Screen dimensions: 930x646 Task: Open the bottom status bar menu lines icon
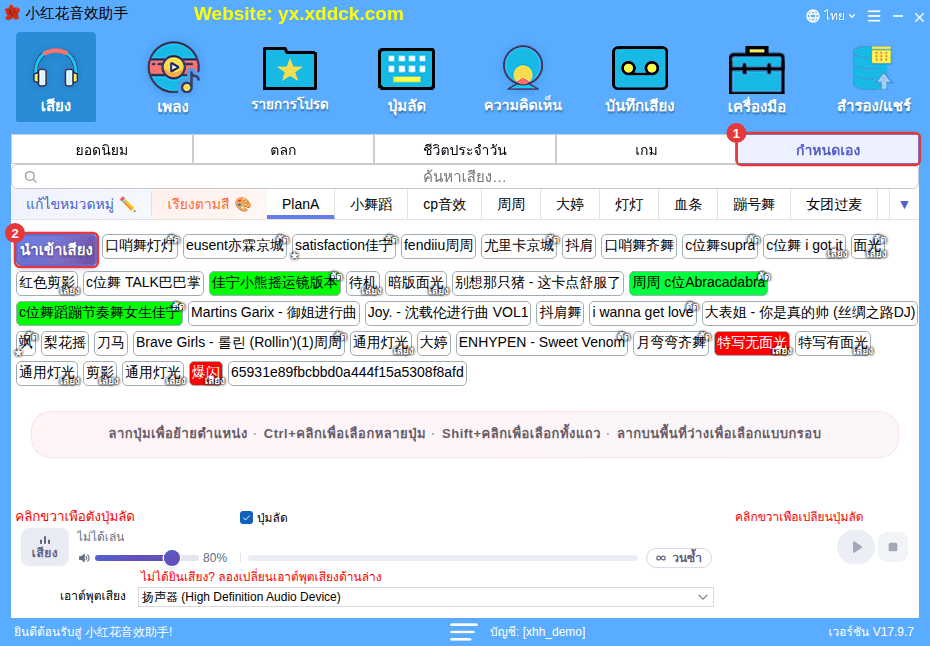463,632
